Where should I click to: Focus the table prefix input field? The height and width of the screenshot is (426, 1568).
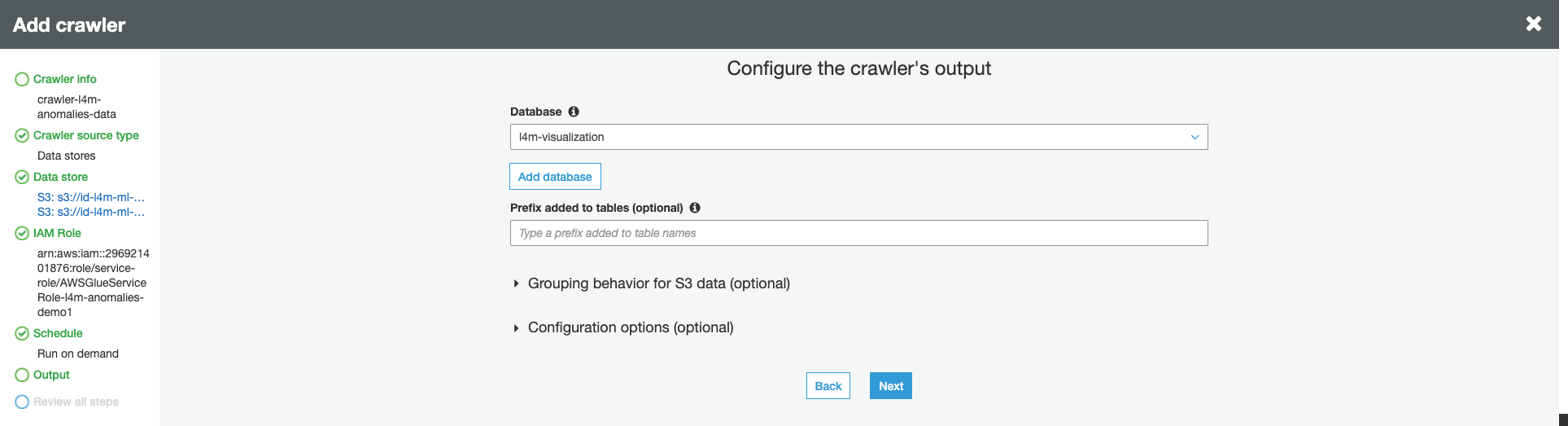tap(858, 233)
